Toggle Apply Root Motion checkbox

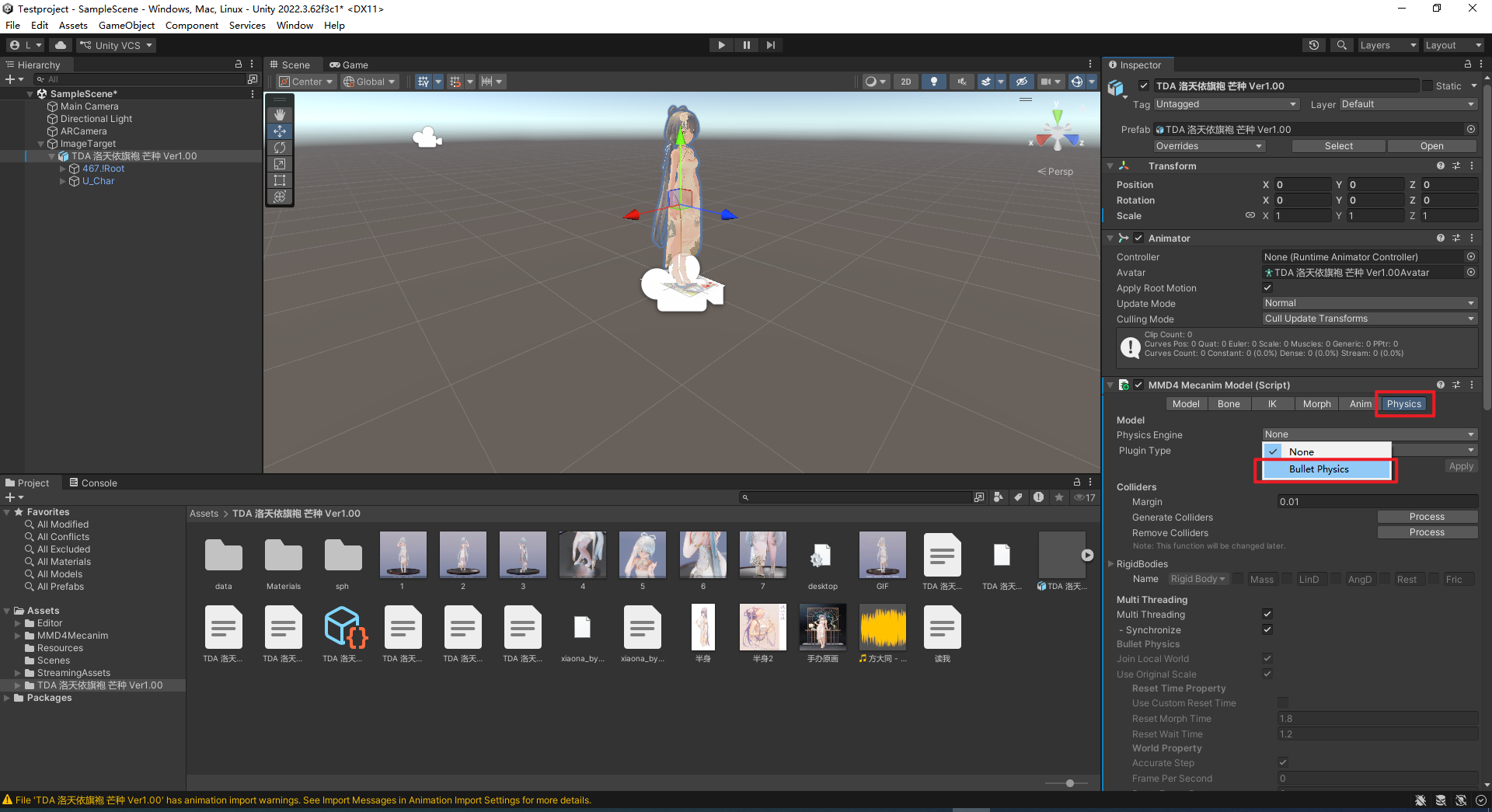pyautogui.click(x=1267, y=288)
